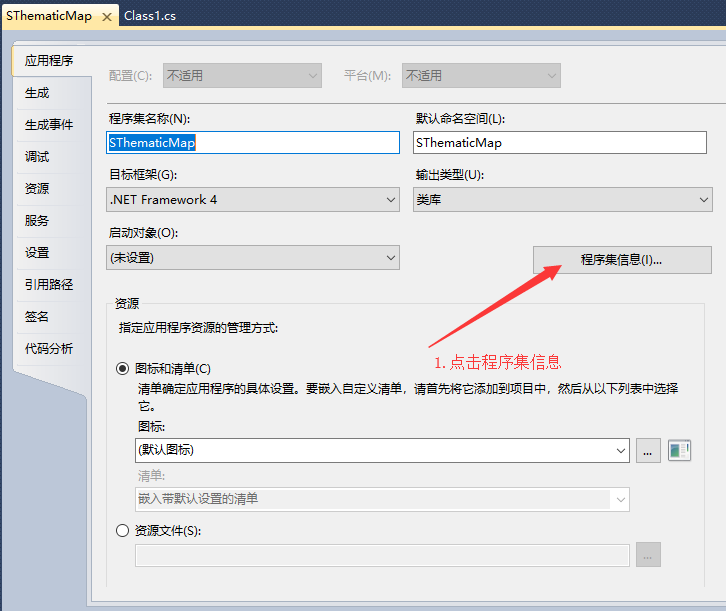
Task: Close the SThematicMap document tab
Action: [106, 17]
